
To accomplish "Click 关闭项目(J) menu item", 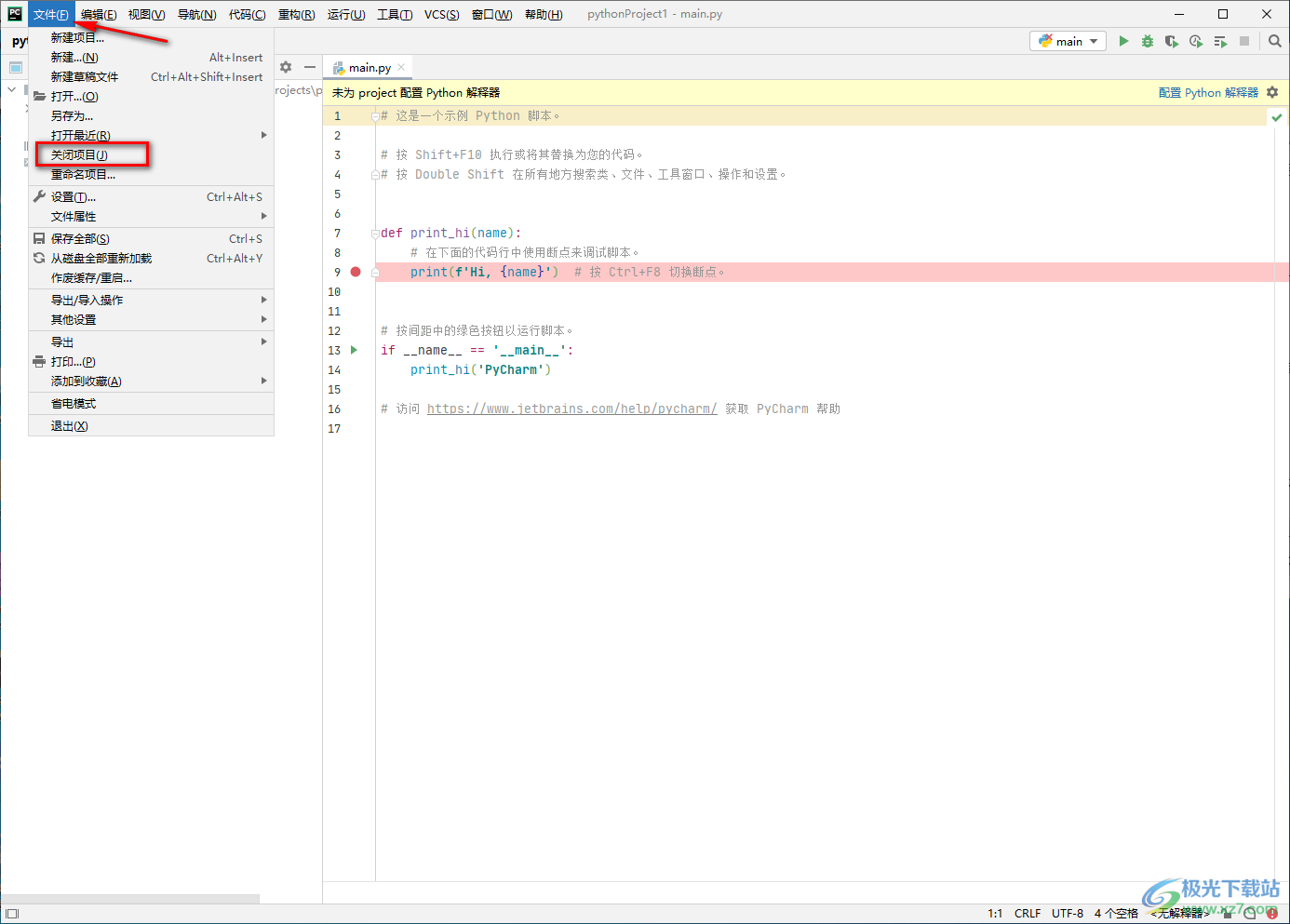I will (x=152, y=154).
